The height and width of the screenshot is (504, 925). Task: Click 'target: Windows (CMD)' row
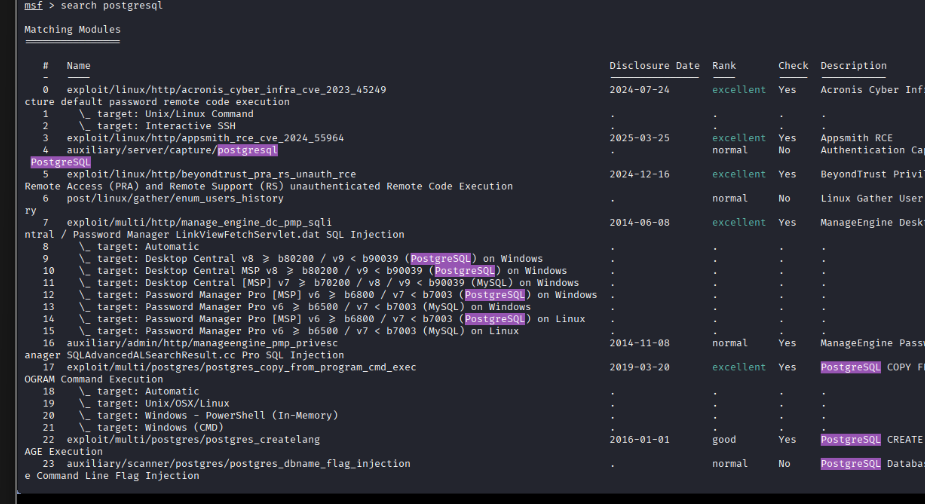point(151,428)
